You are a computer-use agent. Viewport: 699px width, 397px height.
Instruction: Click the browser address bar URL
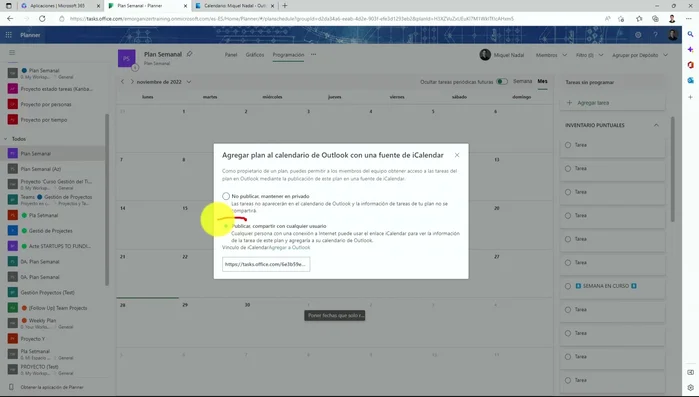[x=292, y=19]
